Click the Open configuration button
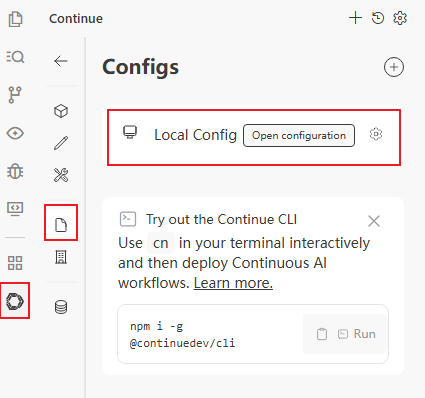The width and height of the screenshot is (425, 398). 299,135
